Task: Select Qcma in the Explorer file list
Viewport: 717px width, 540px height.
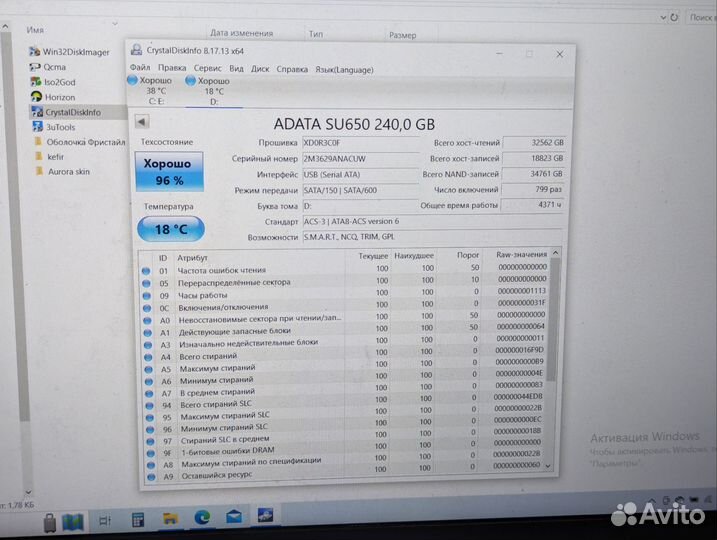Action: point(48,67)
